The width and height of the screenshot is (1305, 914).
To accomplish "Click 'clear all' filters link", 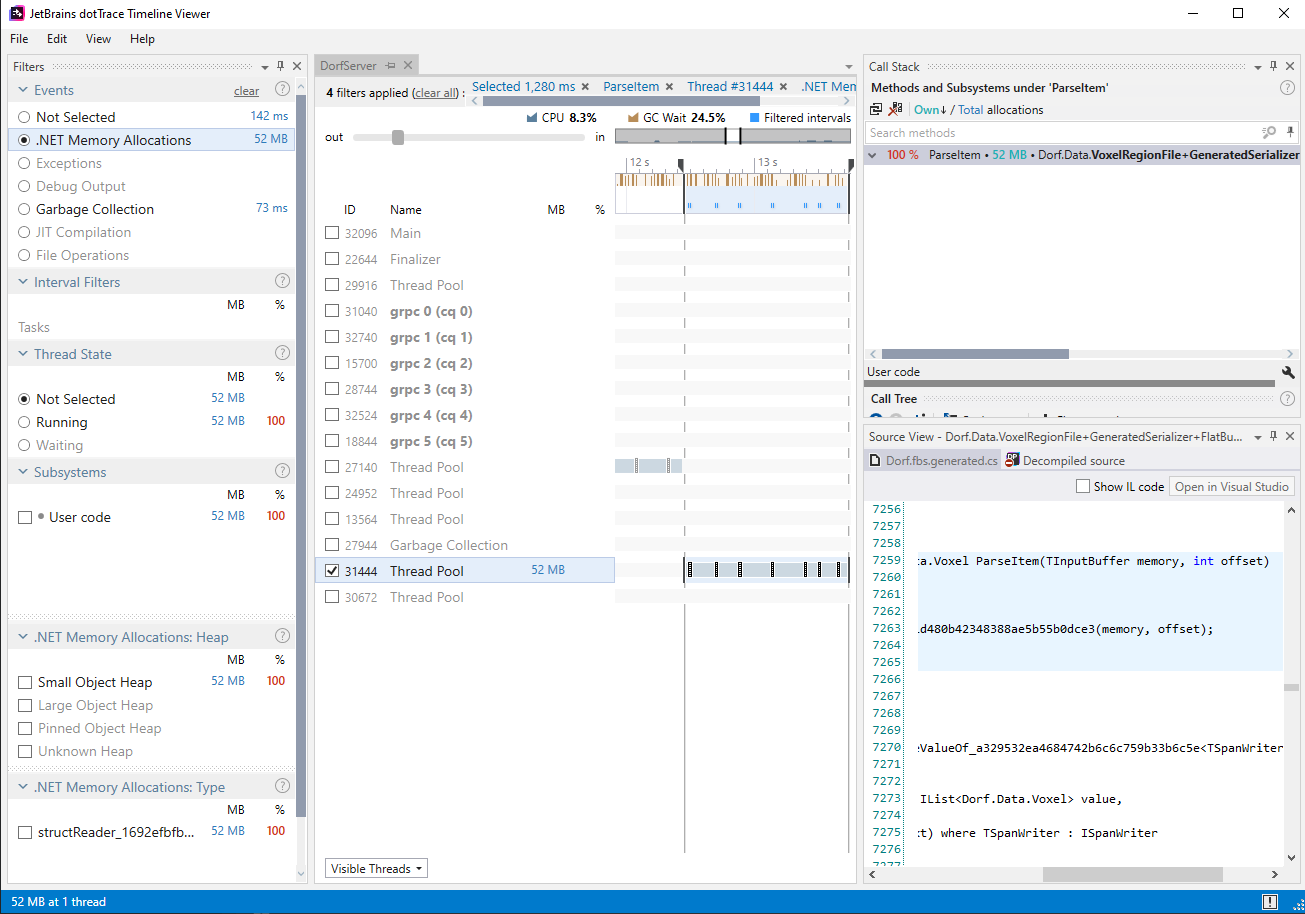I will coord(436,93).
